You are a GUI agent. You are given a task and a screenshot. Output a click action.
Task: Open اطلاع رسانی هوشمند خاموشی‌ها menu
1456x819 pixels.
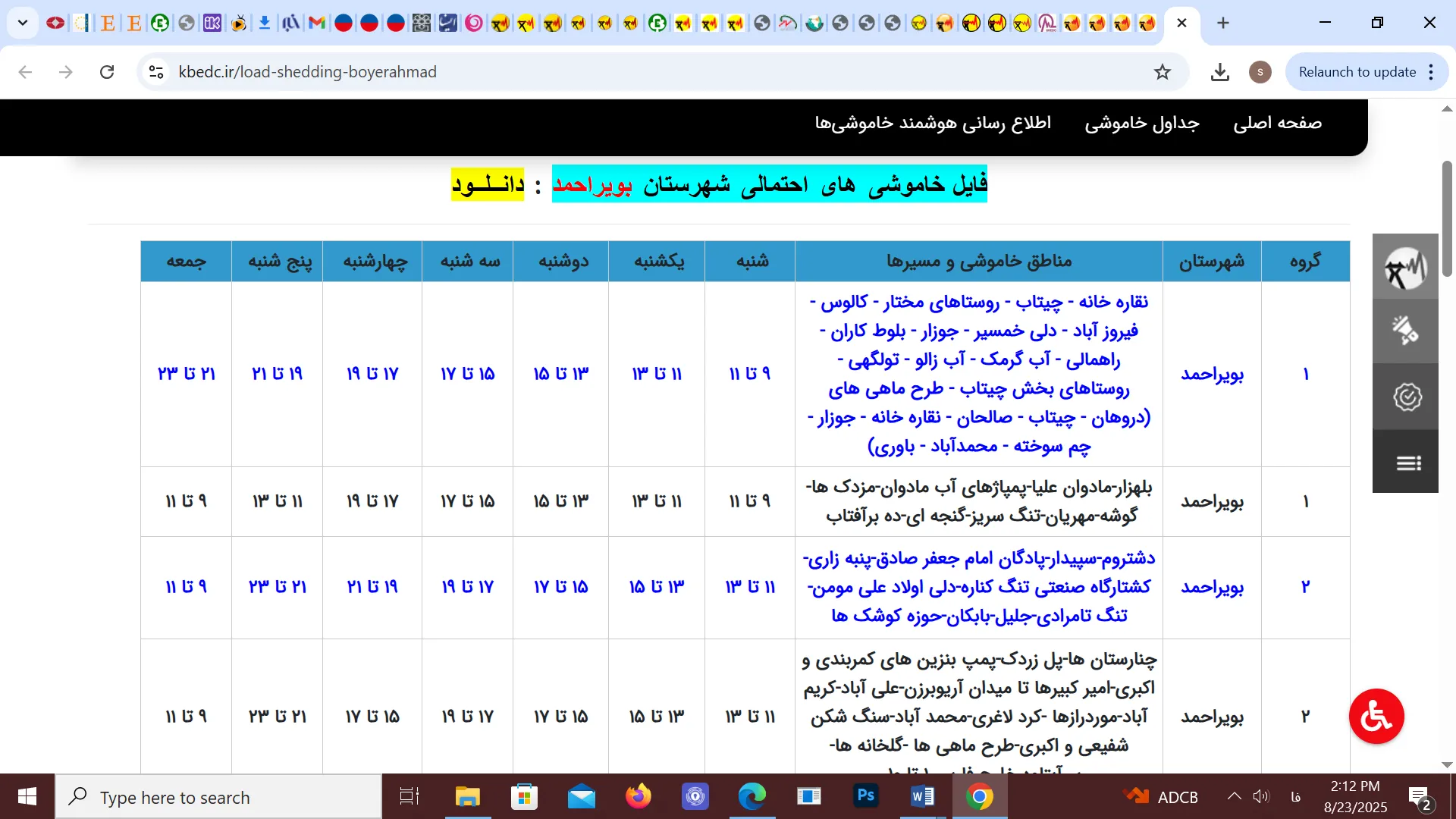[x=933, y=123]
